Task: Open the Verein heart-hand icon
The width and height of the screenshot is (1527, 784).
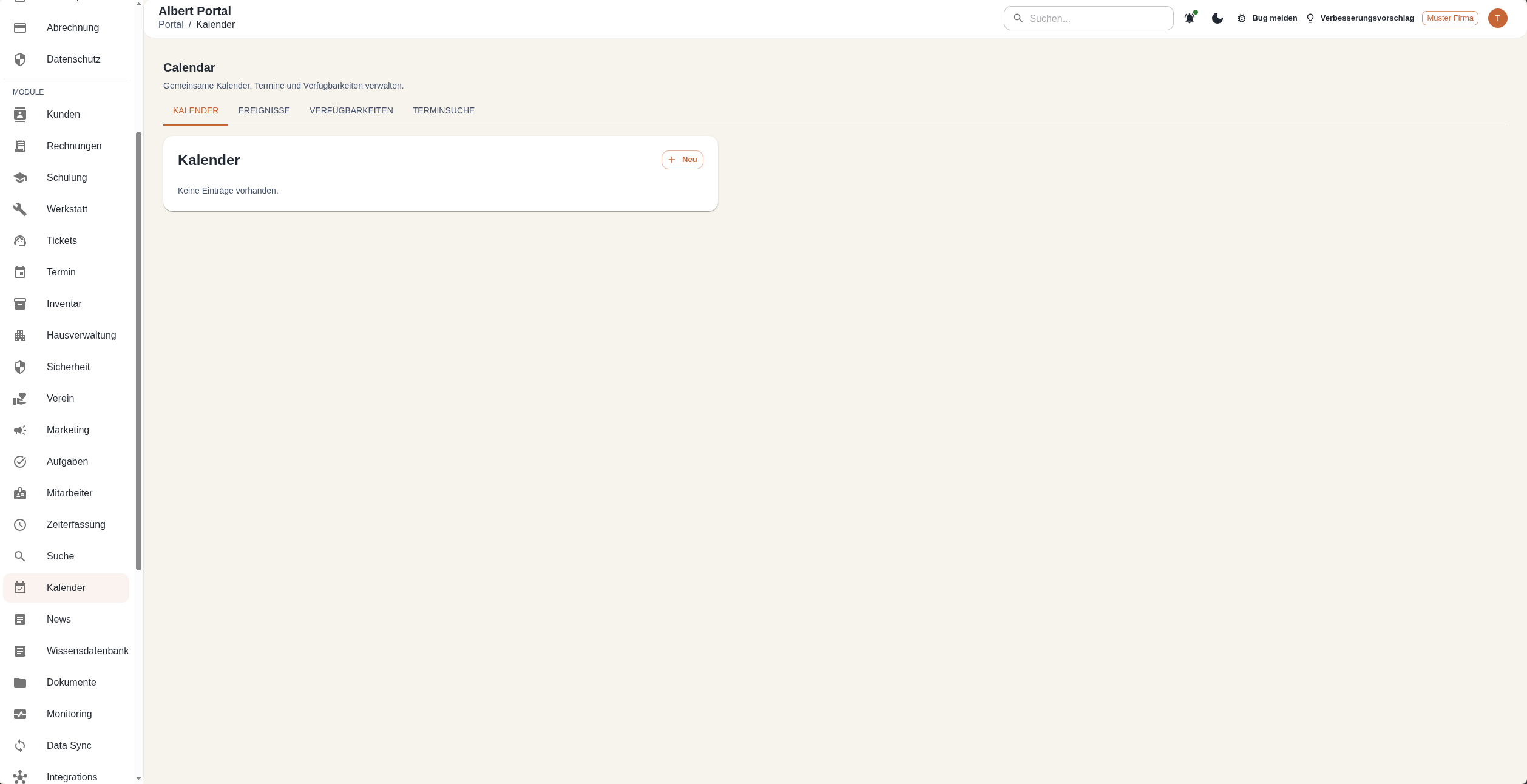Action: (x=20, y=399)
